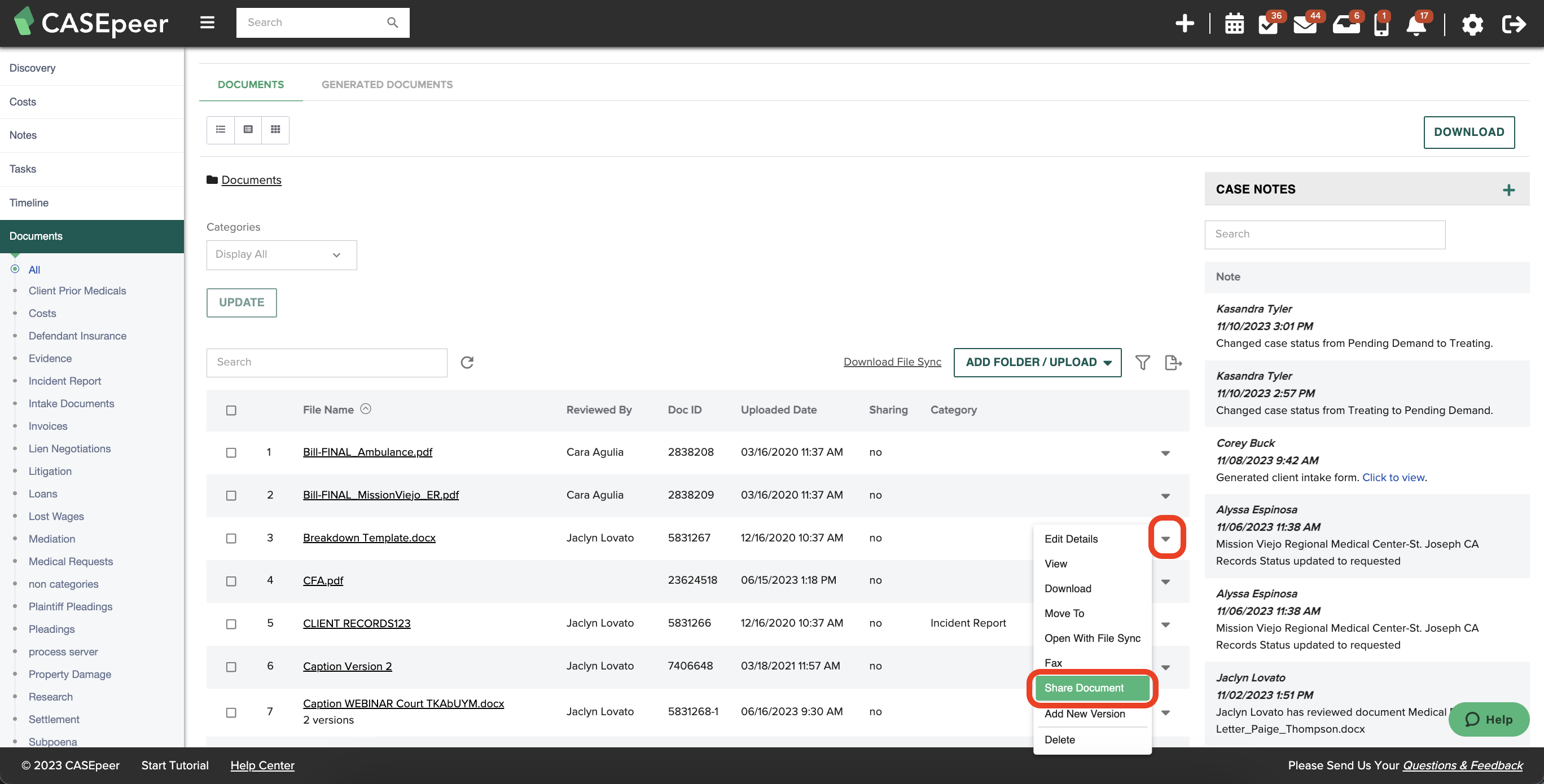Open the Help chat bubble
Viewport: 1544px width, 784px height.
tap(1489, 719)
